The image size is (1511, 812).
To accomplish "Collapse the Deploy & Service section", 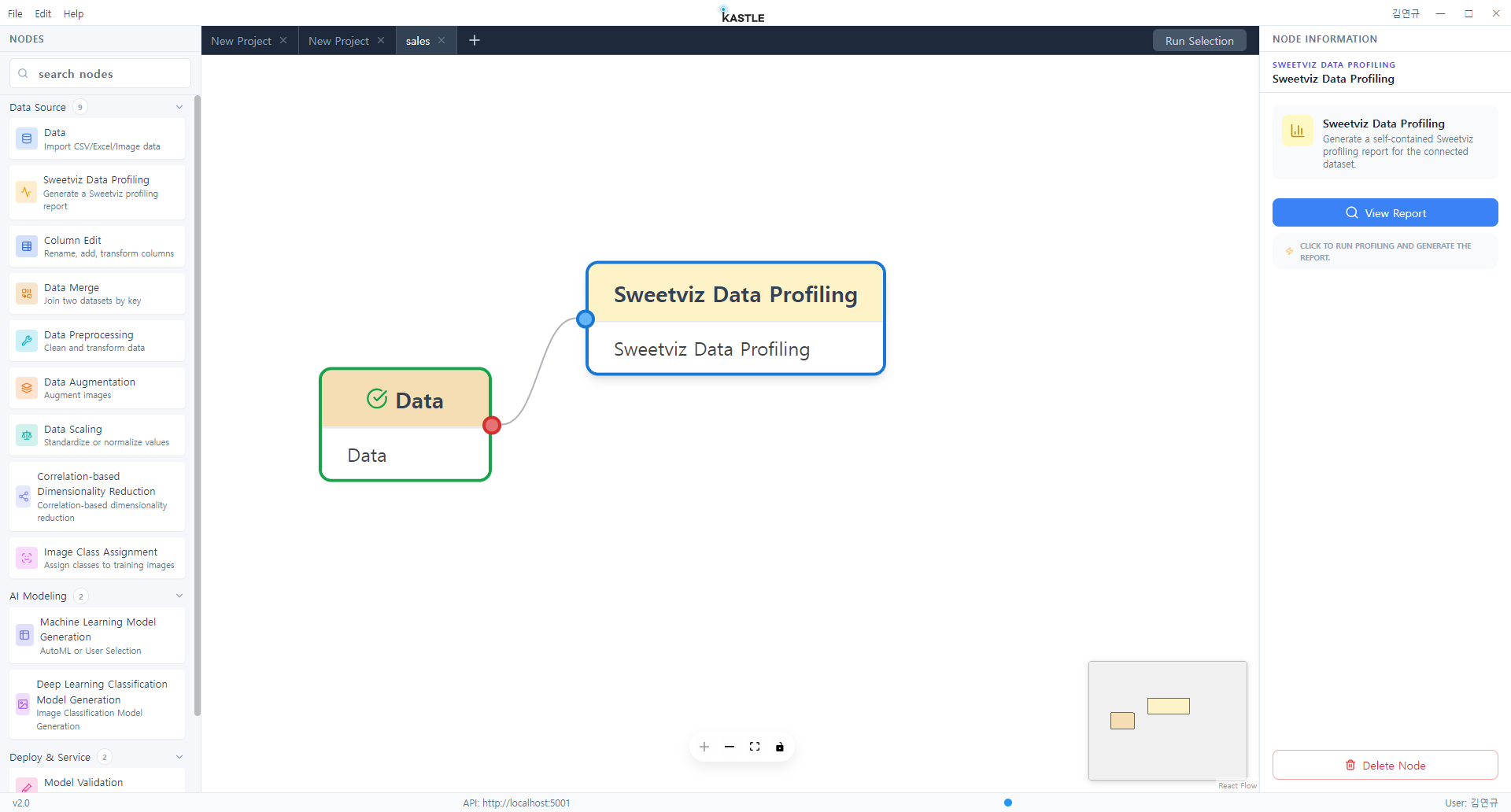I will coord(179,757).
